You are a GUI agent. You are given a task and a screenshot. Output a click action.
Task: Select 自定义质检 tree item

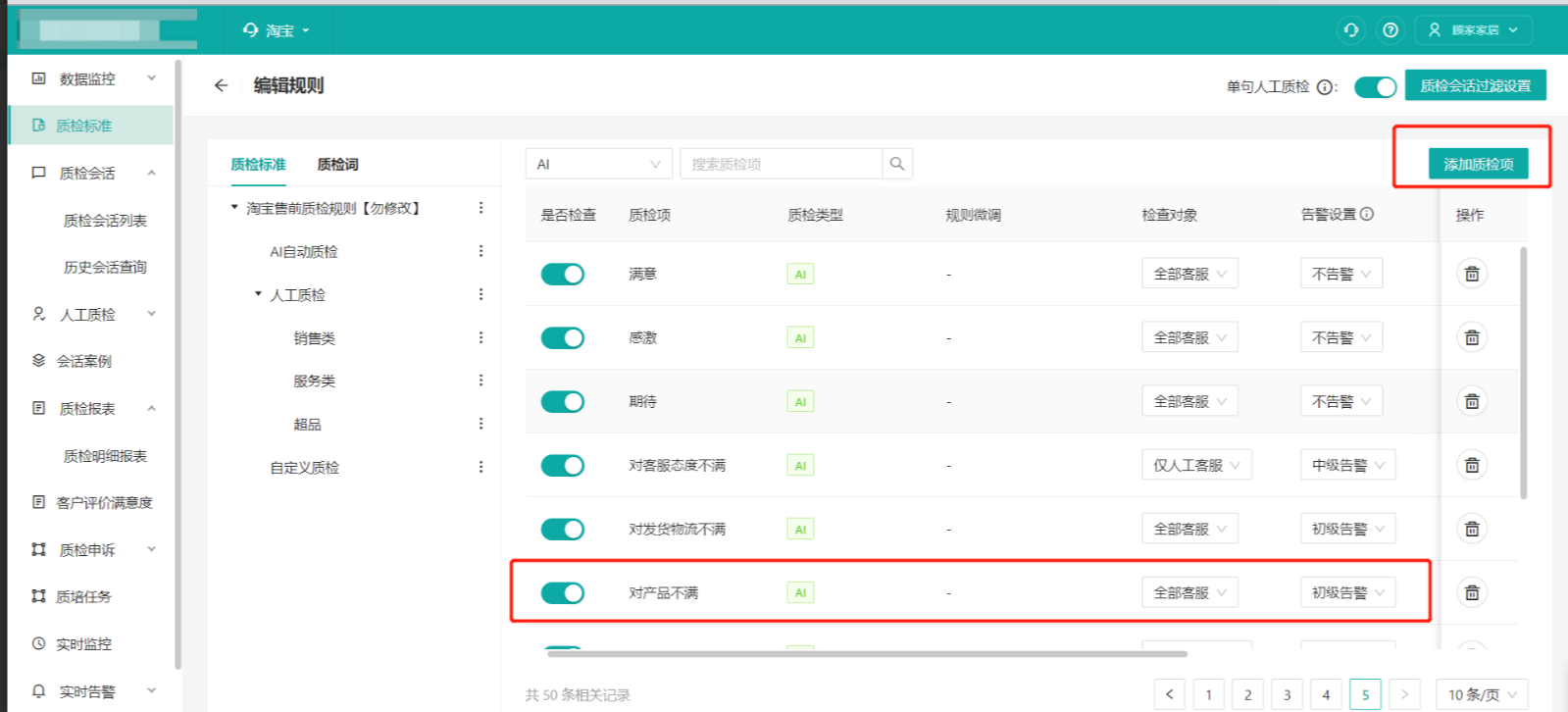tap(304, 468)
